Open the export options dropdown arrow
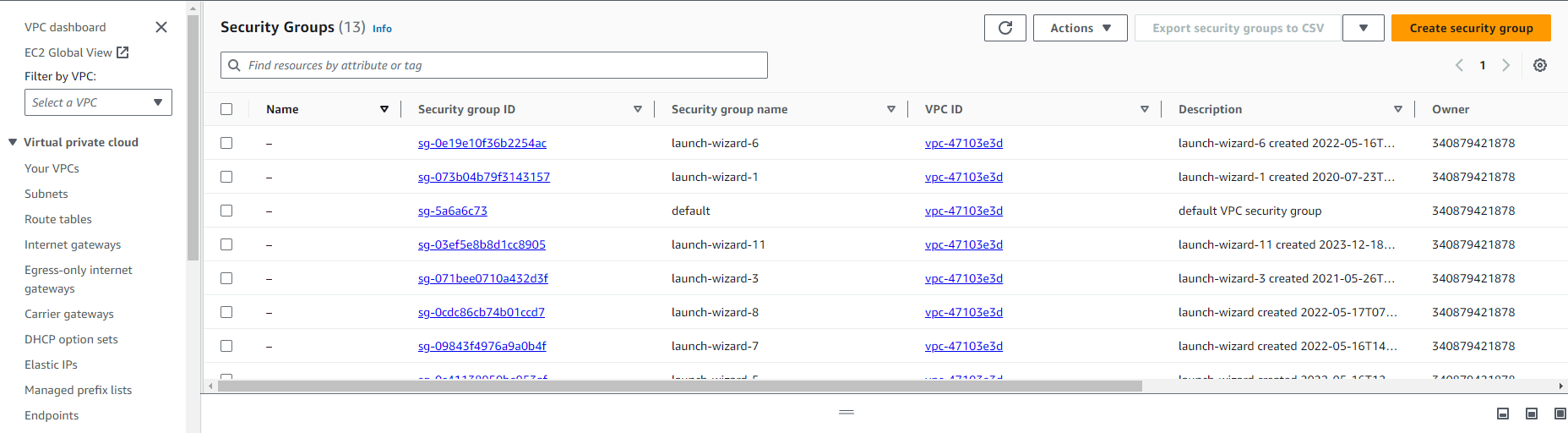This screenshot has width=1568, height=433. click(1363, 28)
